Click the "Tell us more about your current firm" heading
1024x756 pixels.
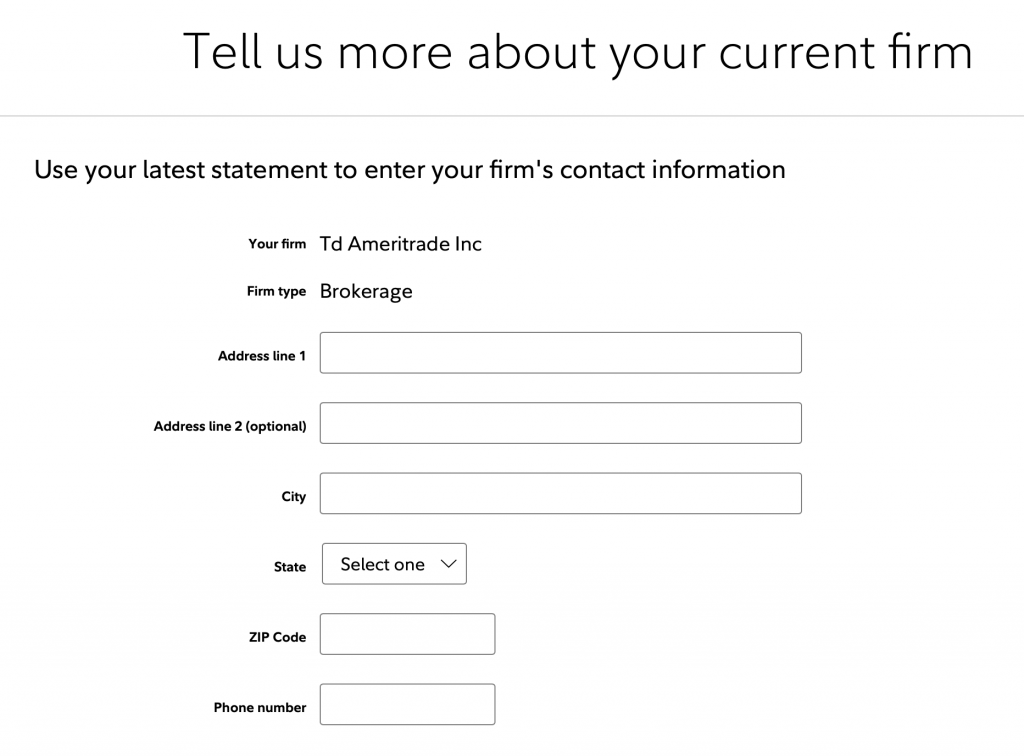(x=578, y=51)
